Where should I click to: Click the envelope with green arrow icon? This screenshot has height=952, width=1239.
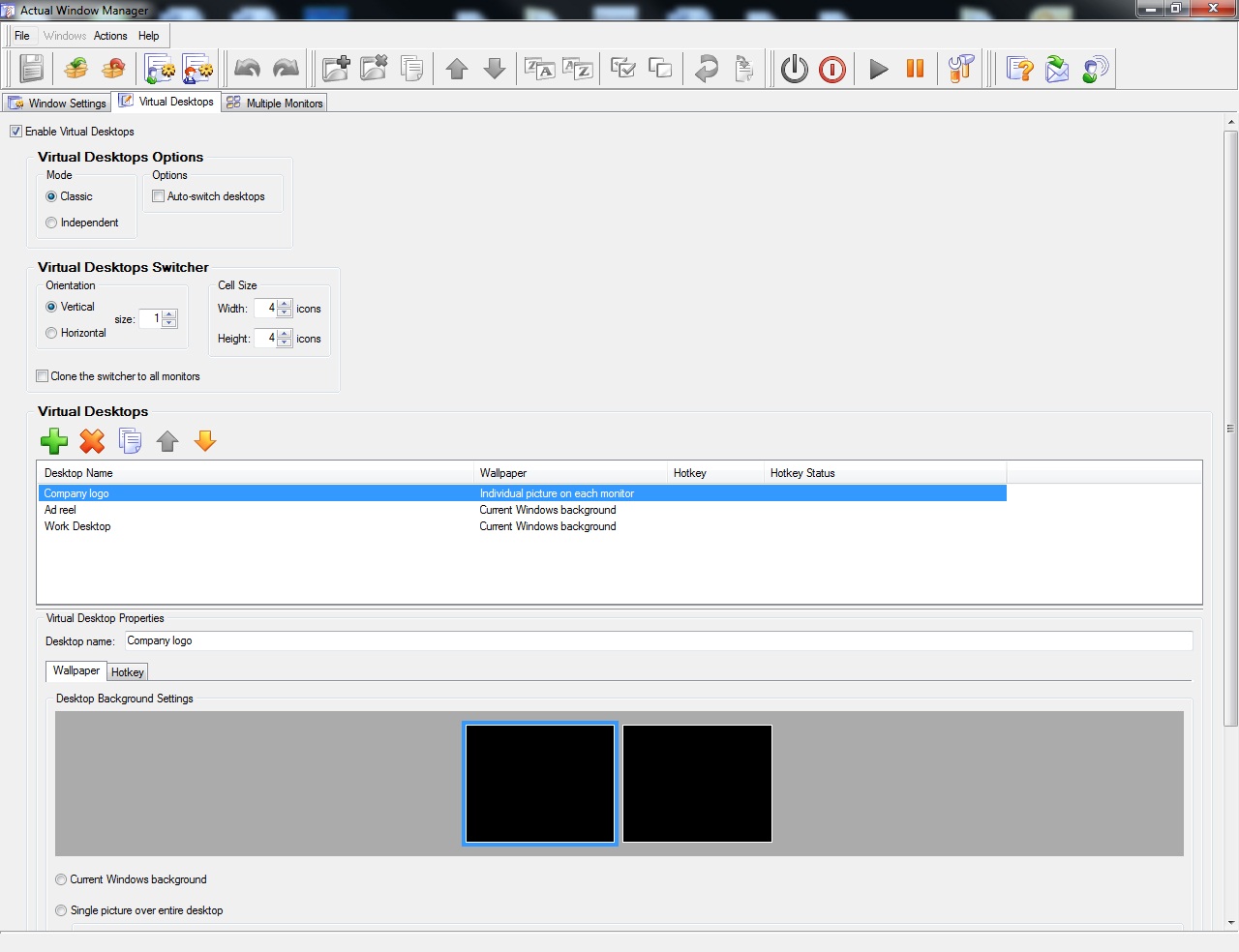(x=1057, y=69)
